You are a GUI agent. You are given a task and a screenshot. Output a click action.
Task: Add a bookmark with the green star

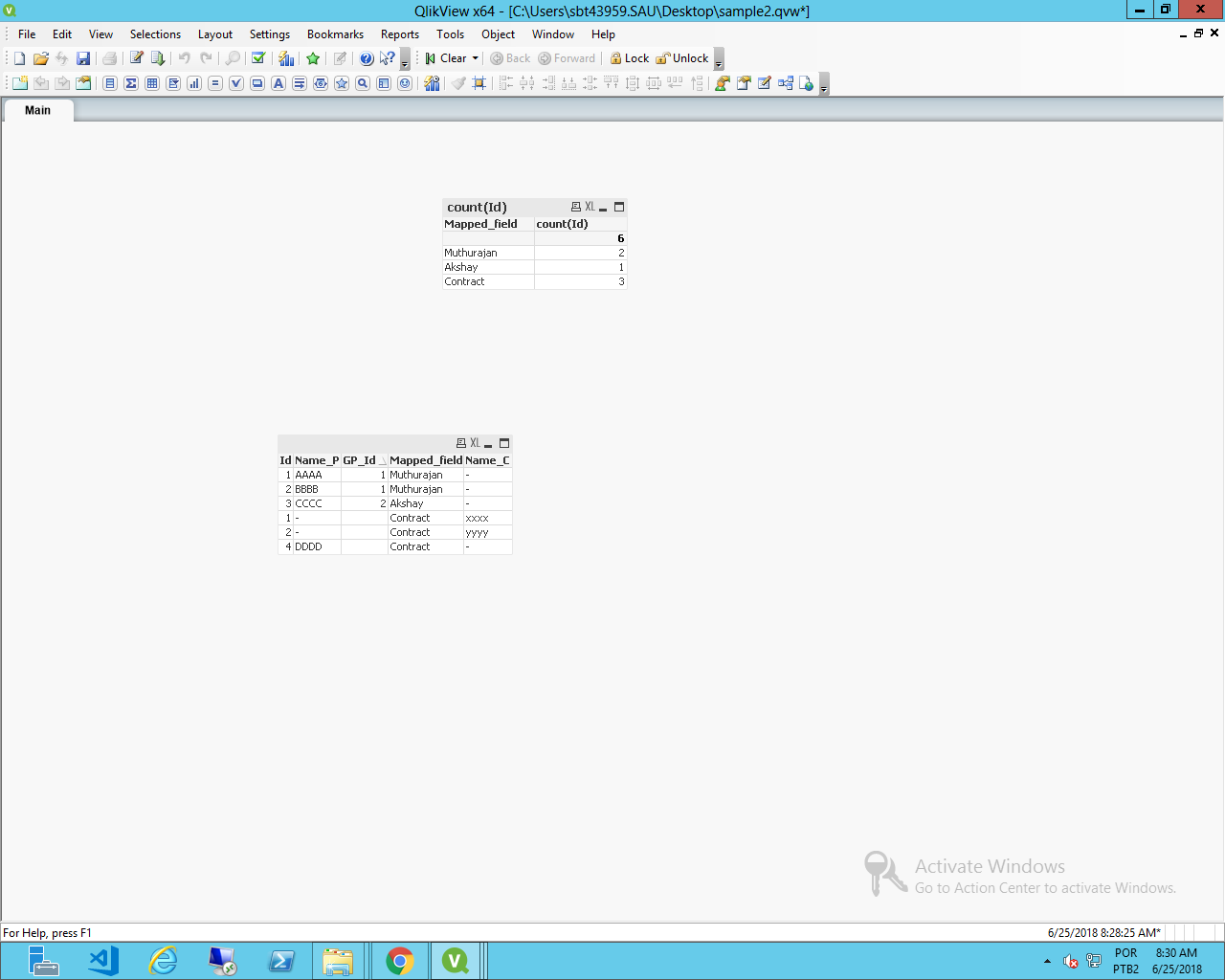[x=313, y=58]
